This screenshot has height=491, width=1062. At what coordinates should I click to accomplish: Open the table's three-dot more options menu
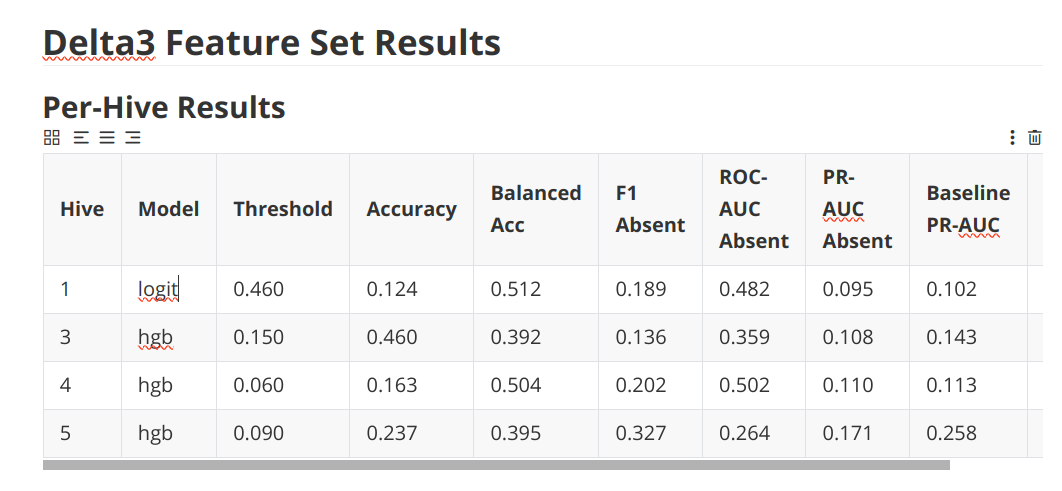(x=1012, y=137)
